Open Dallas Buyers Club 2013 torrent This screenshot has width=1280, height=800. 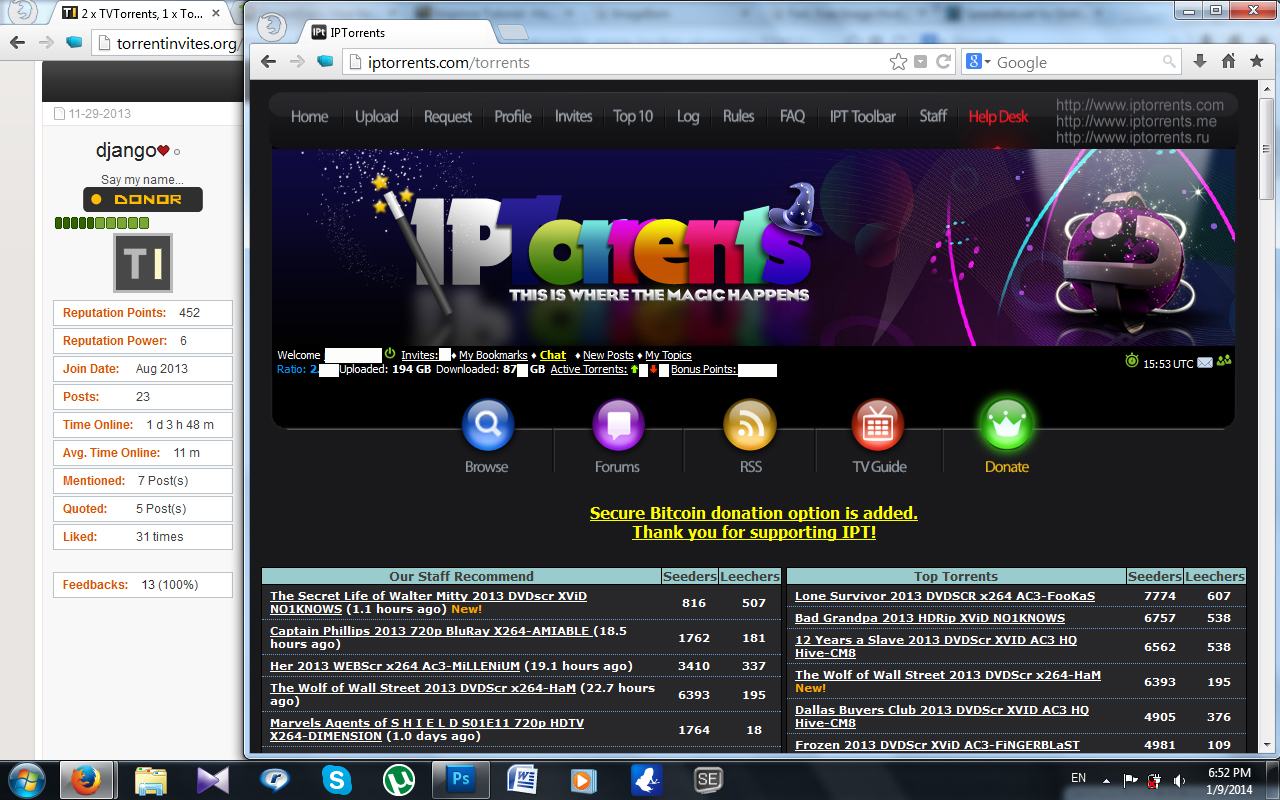click(x=942, y=716)
